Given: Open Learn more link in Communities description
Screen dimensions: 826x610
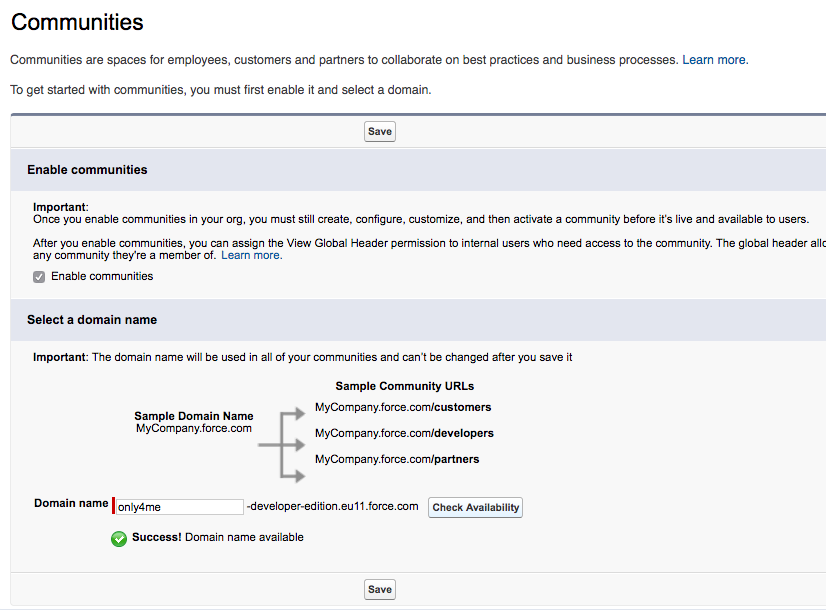Looking at the screenshot, I should [x=714, y=60].
